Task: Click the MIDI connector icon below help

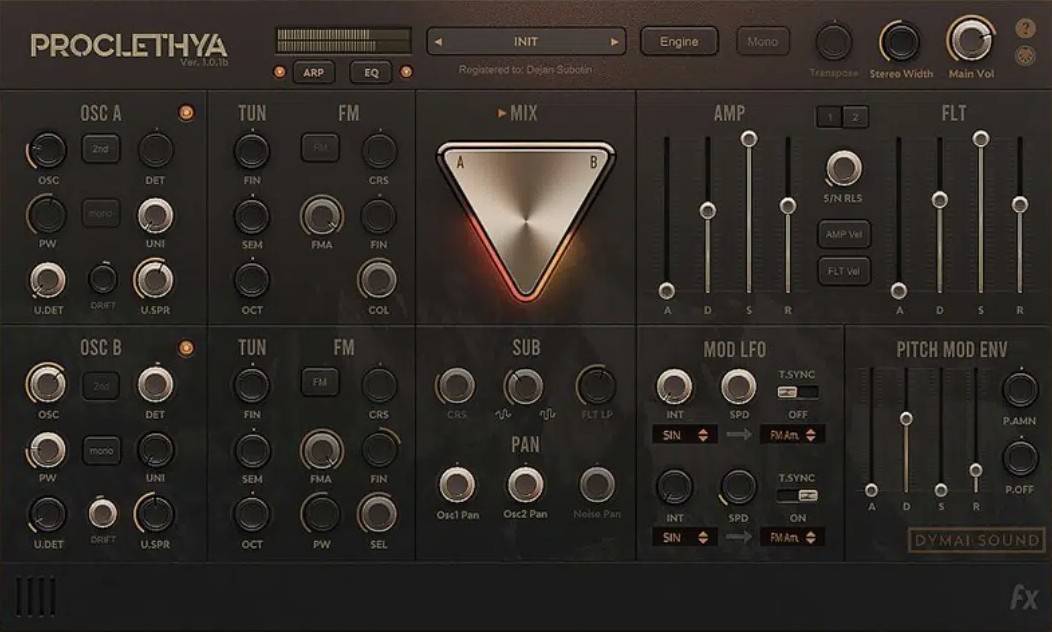Action: [x=1025, y=56]
